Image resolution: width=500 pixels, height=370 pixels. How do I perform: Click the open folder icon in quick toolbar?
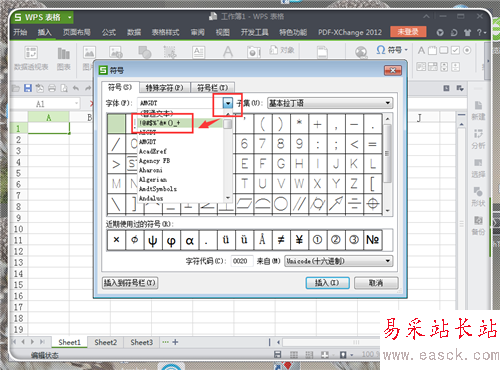(16, 88)
